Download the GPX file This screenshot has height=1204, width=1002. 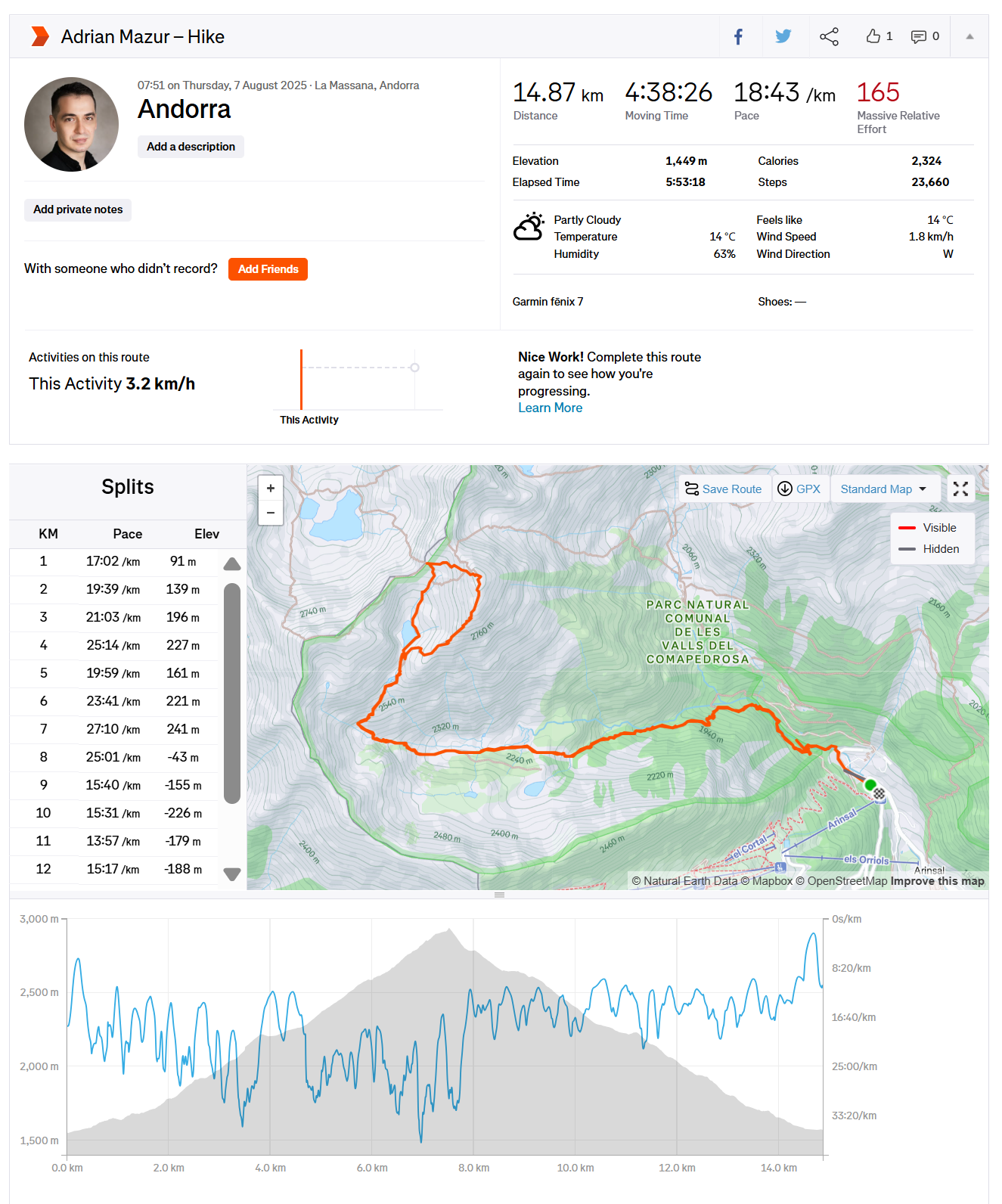coord(799,489)
